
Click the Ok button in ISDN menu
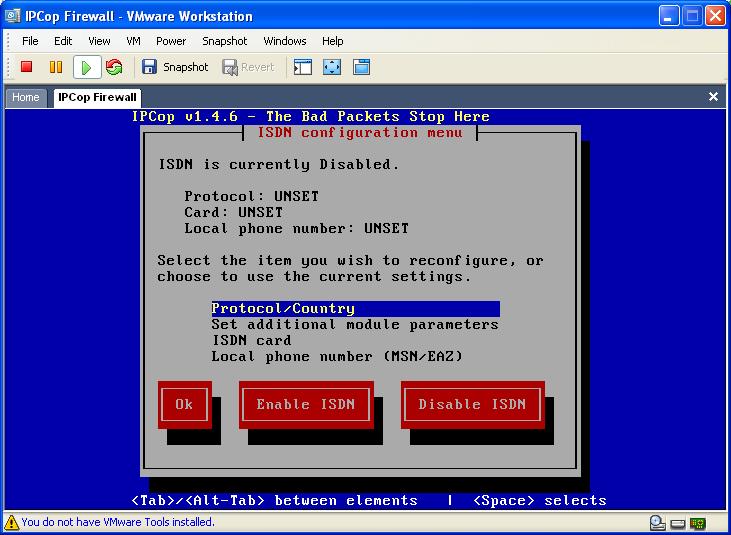[x=185, y=405]
